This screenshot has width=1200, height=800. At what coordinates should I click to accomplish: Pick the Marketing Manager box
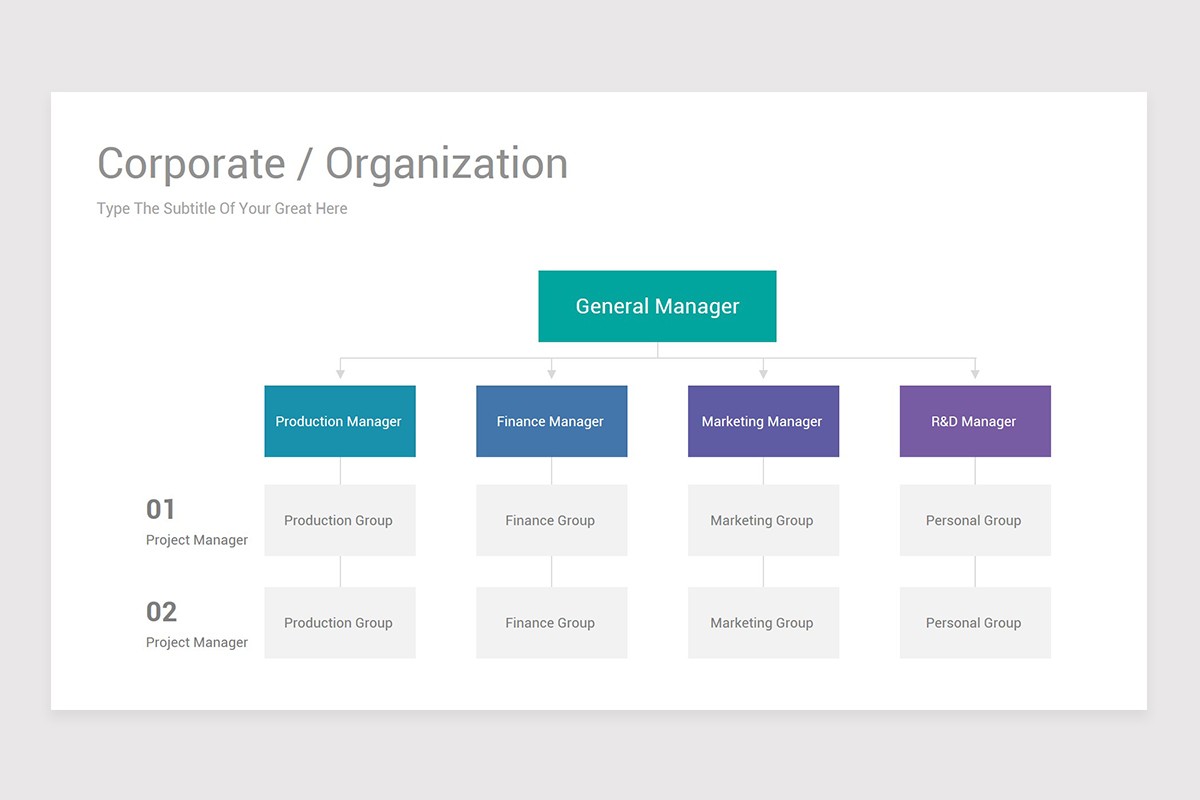pyautogui.click(x=763, y=421)
